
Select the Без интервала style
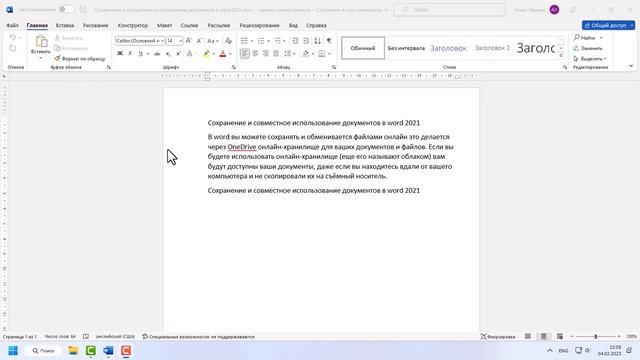click(406, 48)
